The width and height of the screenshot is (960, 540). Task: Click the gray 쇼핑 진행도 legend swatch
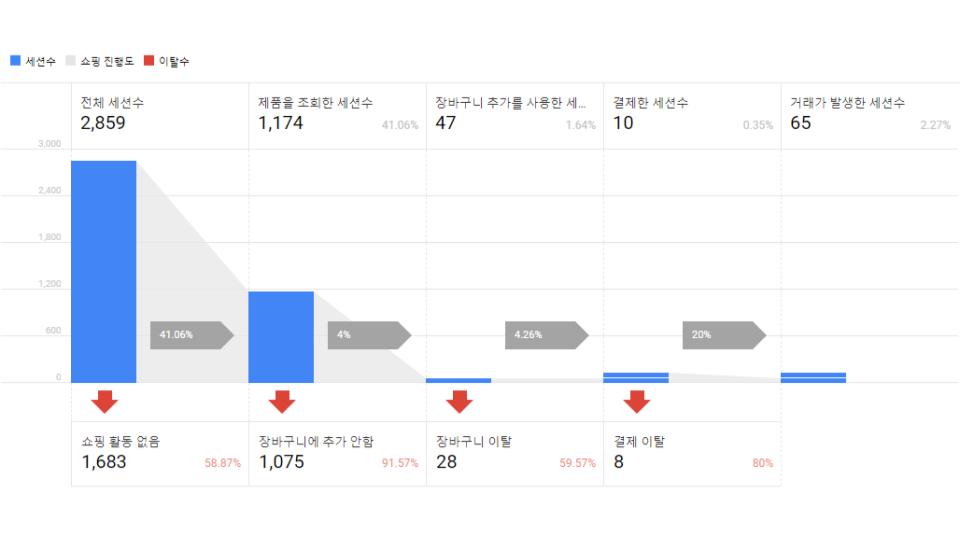click(x=70, y=61)
